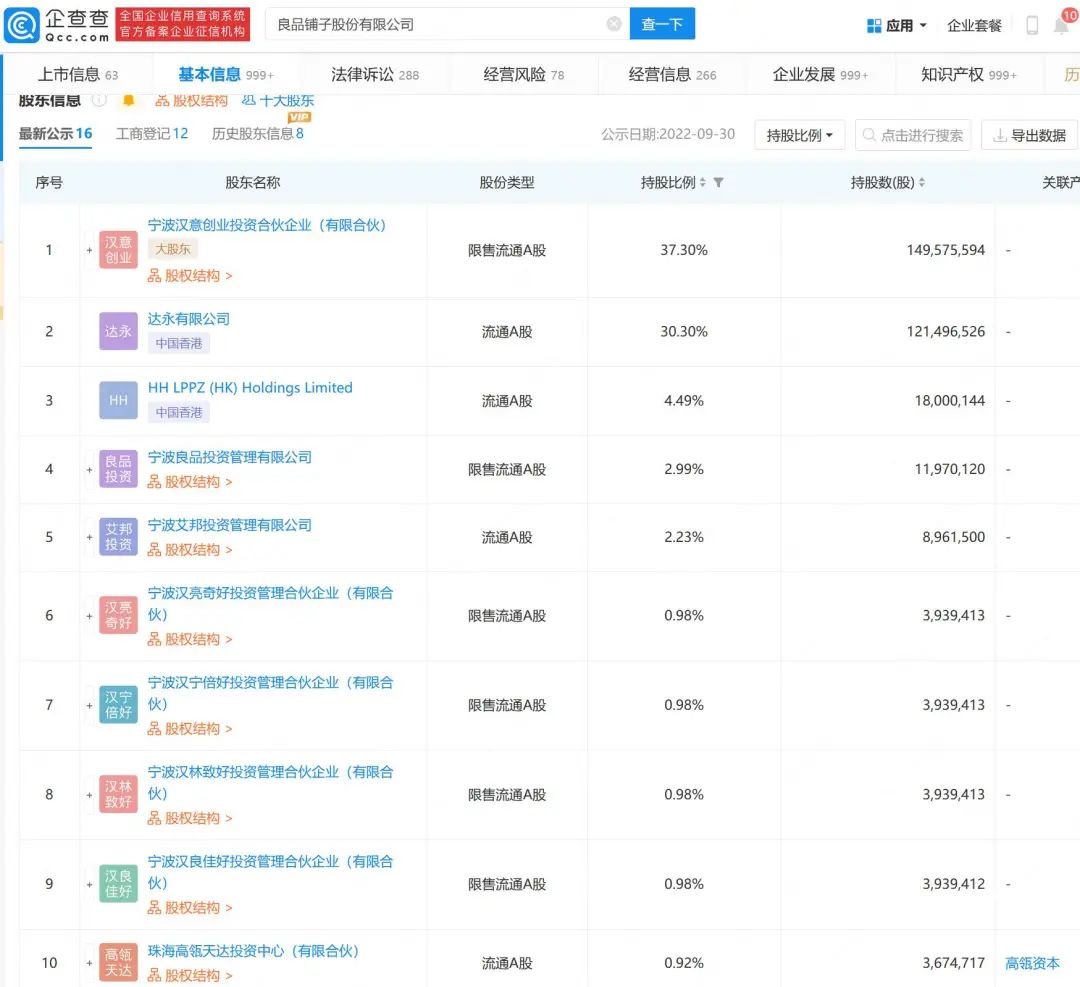Switch to the 法律诉讼 tab
This screenshot has width=1080, height=987.
point(375,75)
